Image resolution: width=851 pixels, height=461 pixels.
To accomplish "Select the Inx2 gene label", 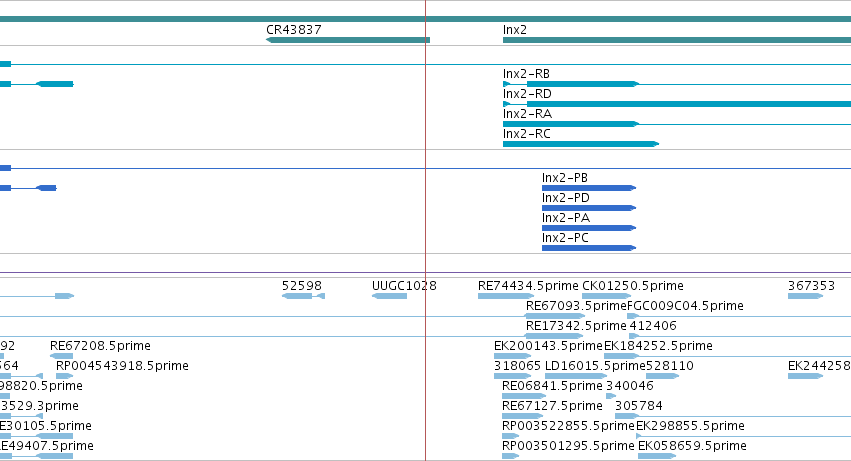I will point(515,30).
